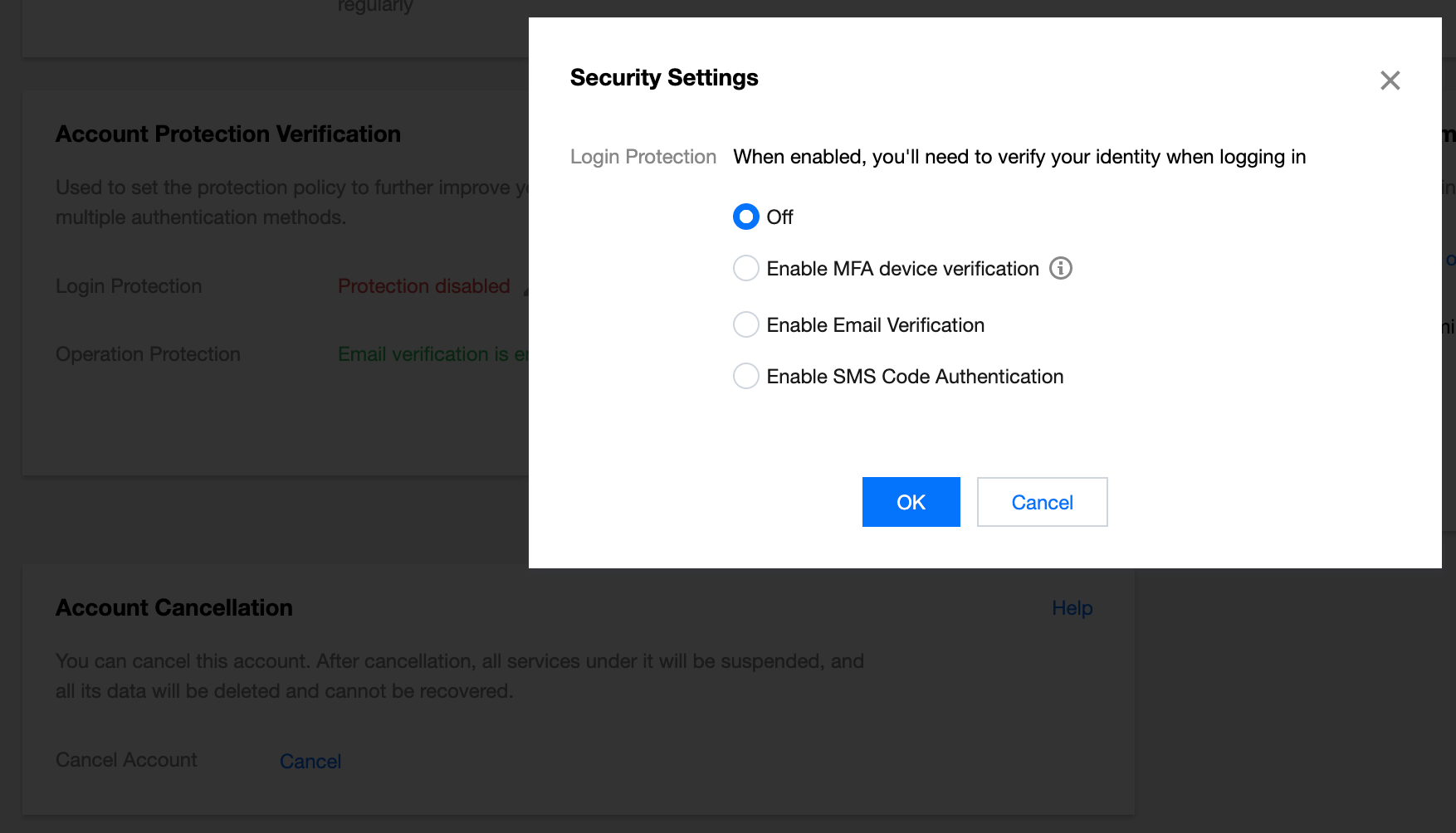Click the Cancel Account row label
Screen dimensions: 1456x833
click(126, 760)
